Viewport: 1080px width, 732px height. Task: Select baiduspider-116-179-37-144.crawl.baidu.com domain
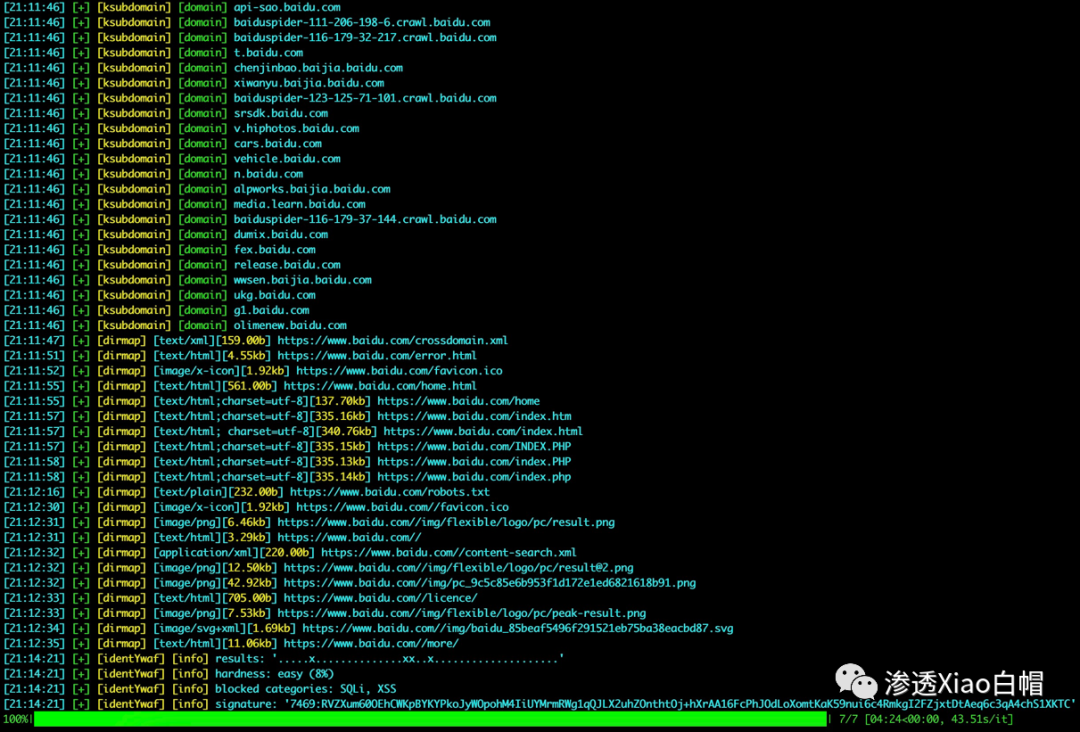point(365,219)
